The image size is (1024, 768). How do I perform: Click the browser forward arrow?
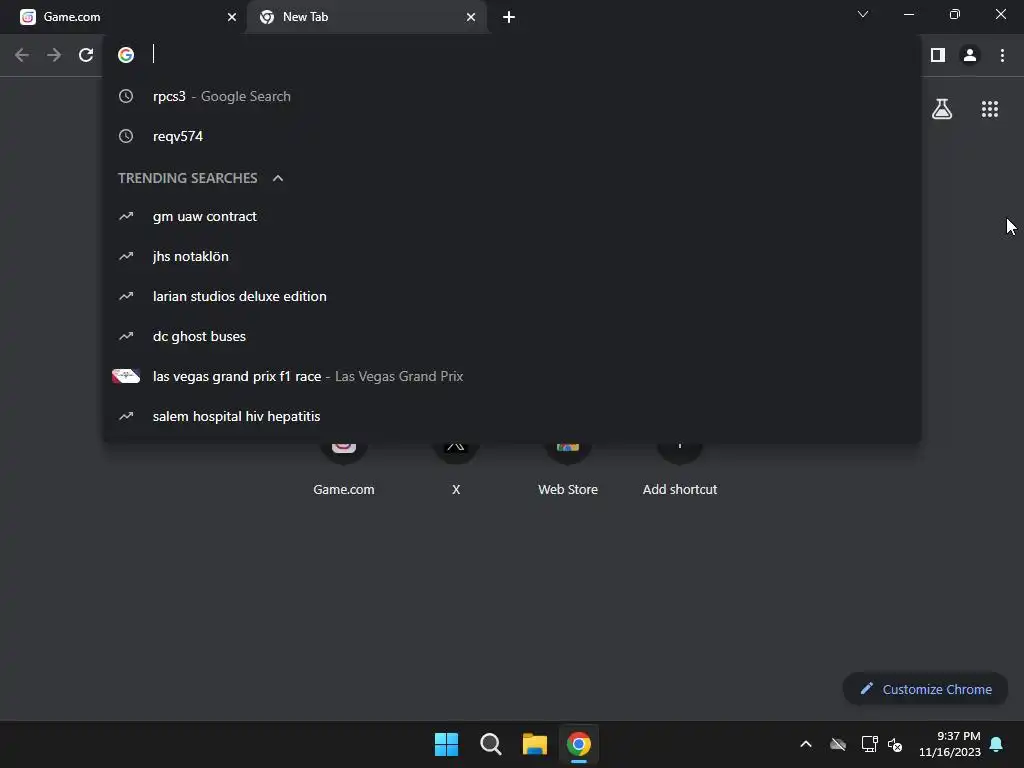click(54, 55)
